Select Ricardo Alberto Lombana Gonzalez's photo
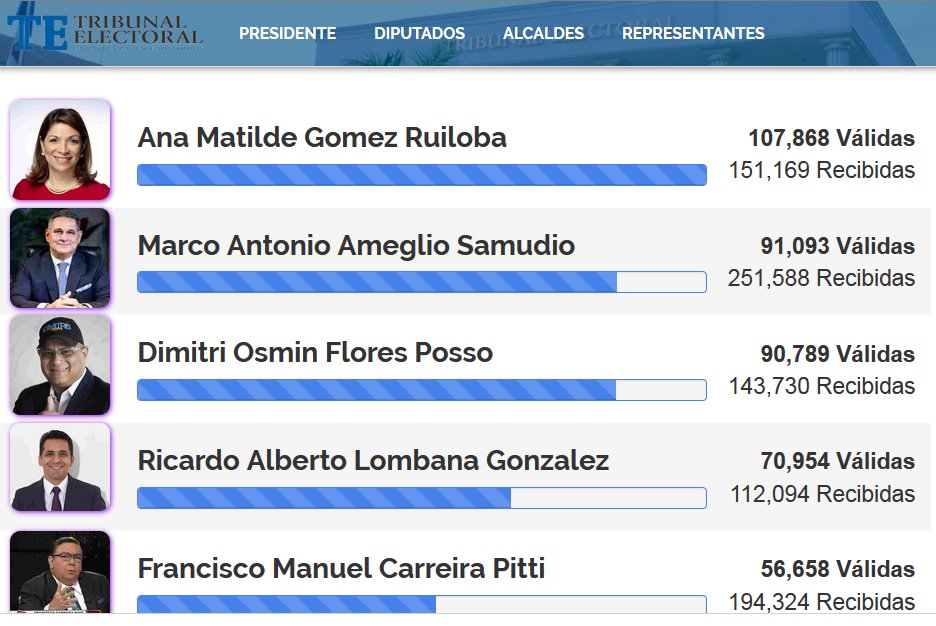Image resolution: width=936 pixels, height=626 pixels. pos(60,467)
